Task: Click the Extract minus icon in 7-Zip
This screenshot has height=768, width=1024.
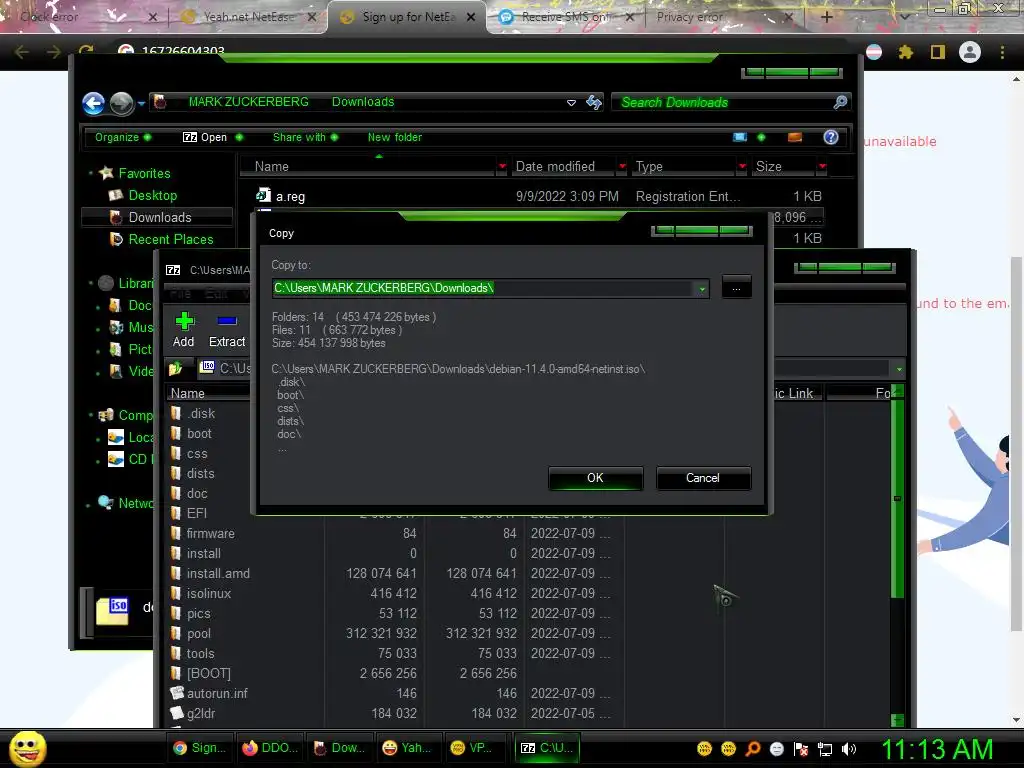Action: point(227,321)
